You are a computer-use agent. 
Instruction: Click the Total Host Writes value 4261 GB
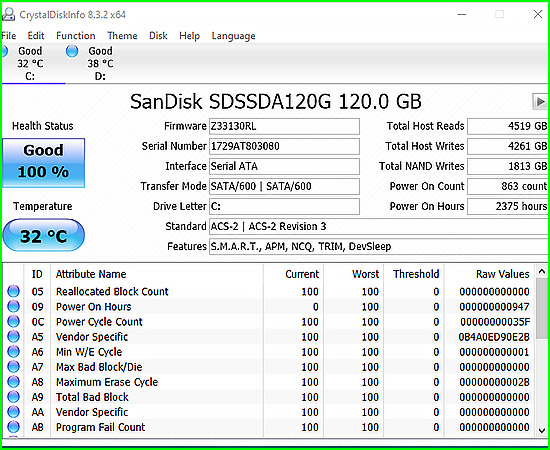[x=508, y=146]
